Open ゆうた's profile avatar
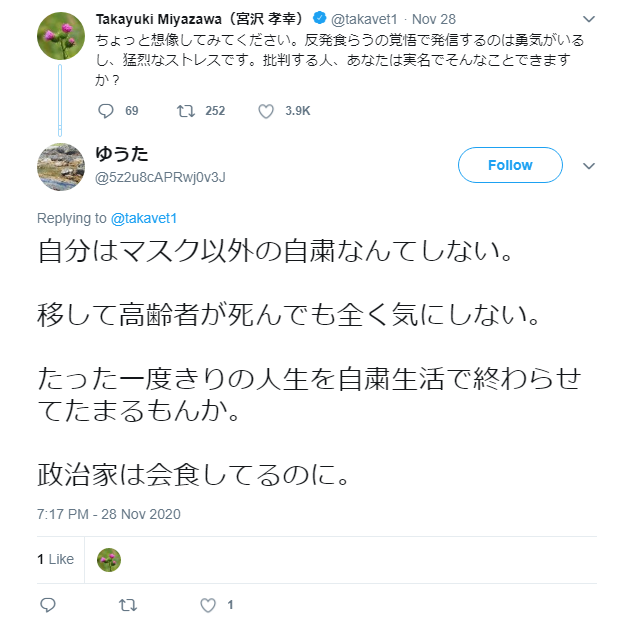Image resolution: width=628 pixels, height=636 pixels. point(60,165)
